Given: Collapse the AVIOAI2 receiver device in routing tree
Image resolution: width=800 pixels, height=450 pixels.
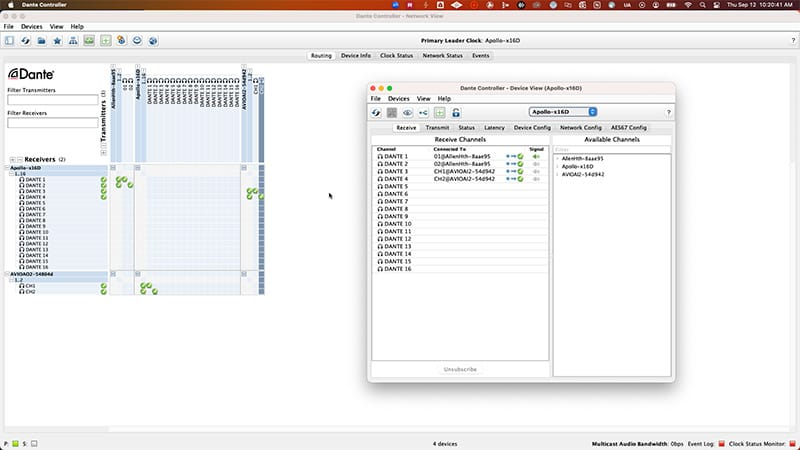Looking at the screenshot, I should pyautogui.click(x=8, y=274).
